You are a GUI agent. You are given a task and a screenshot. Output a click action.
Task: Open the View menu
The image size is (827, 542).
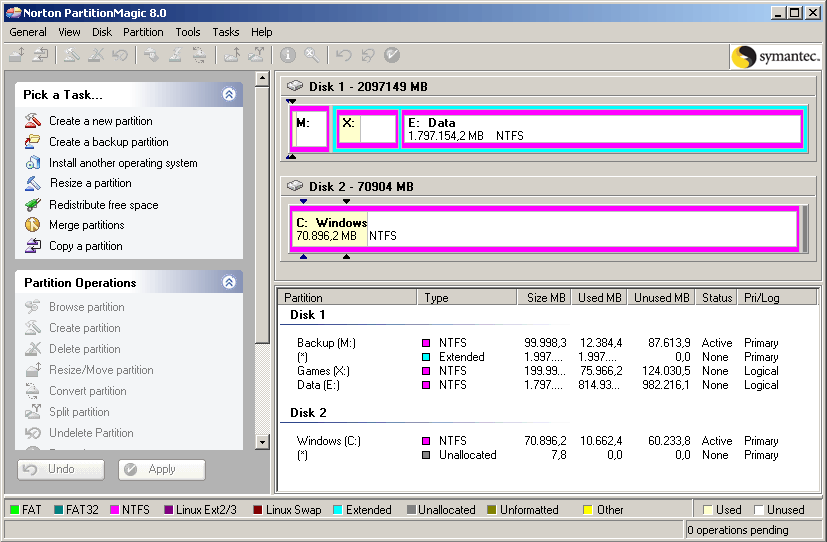click(x=69, y=32)
